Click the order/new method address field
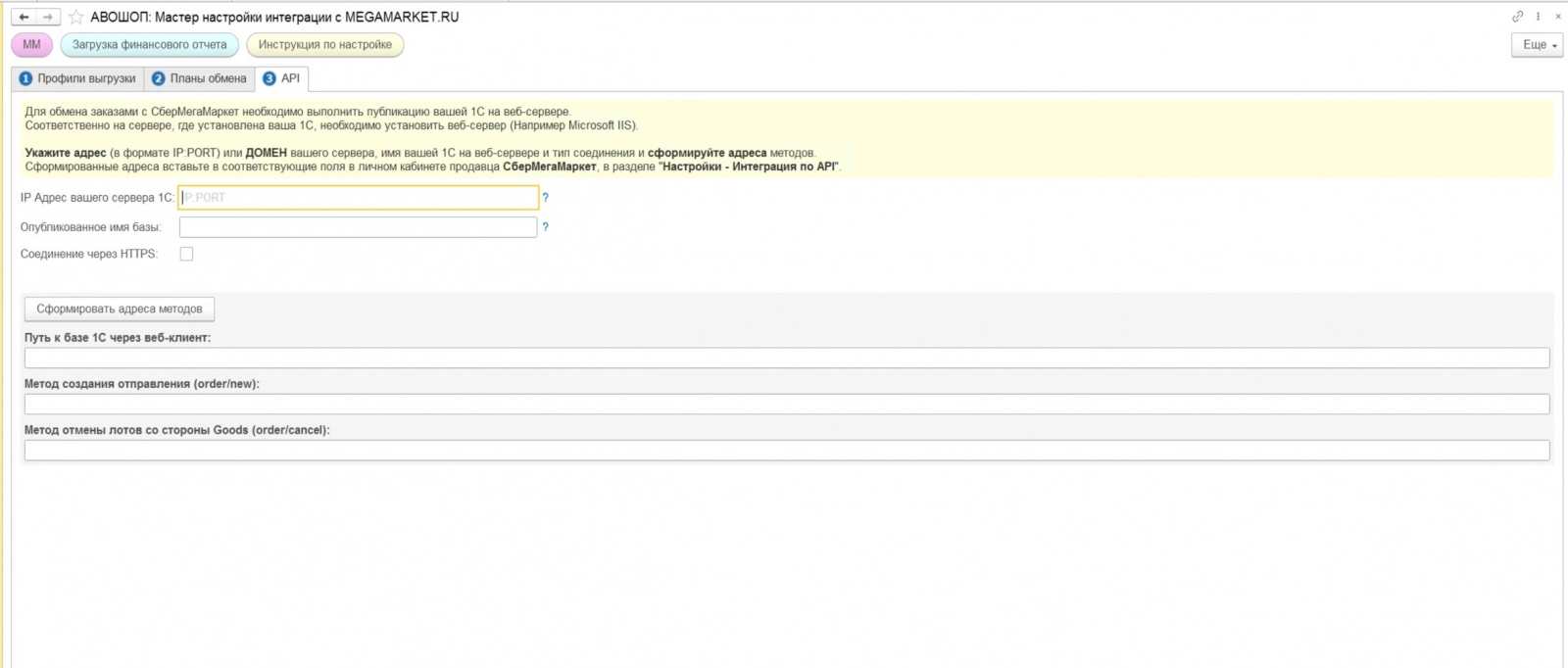 click(787, 404)
